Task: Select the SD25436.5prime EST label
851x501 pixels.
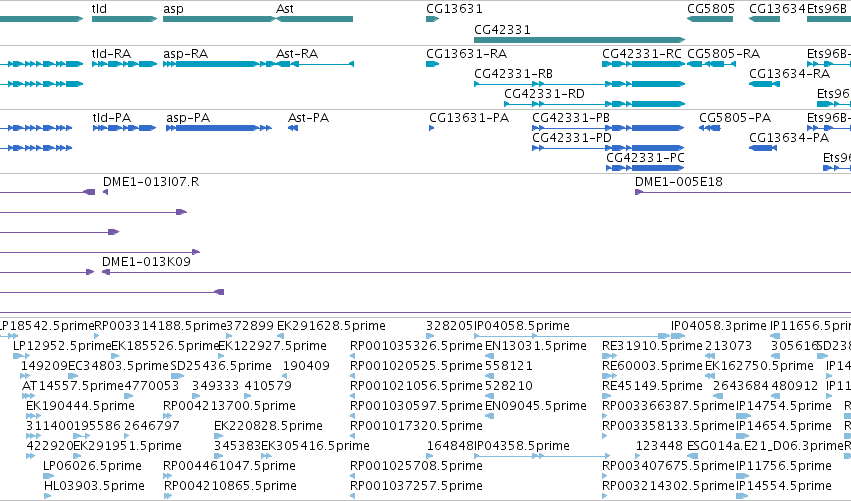Action: tap(221, 366)
